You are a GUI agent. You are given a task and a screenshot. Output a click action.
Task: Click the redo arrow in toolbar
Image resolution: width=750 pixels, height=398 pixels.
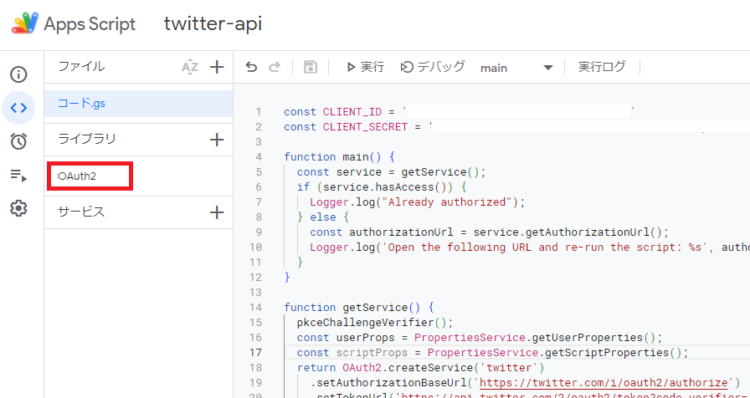coord(274,67)
